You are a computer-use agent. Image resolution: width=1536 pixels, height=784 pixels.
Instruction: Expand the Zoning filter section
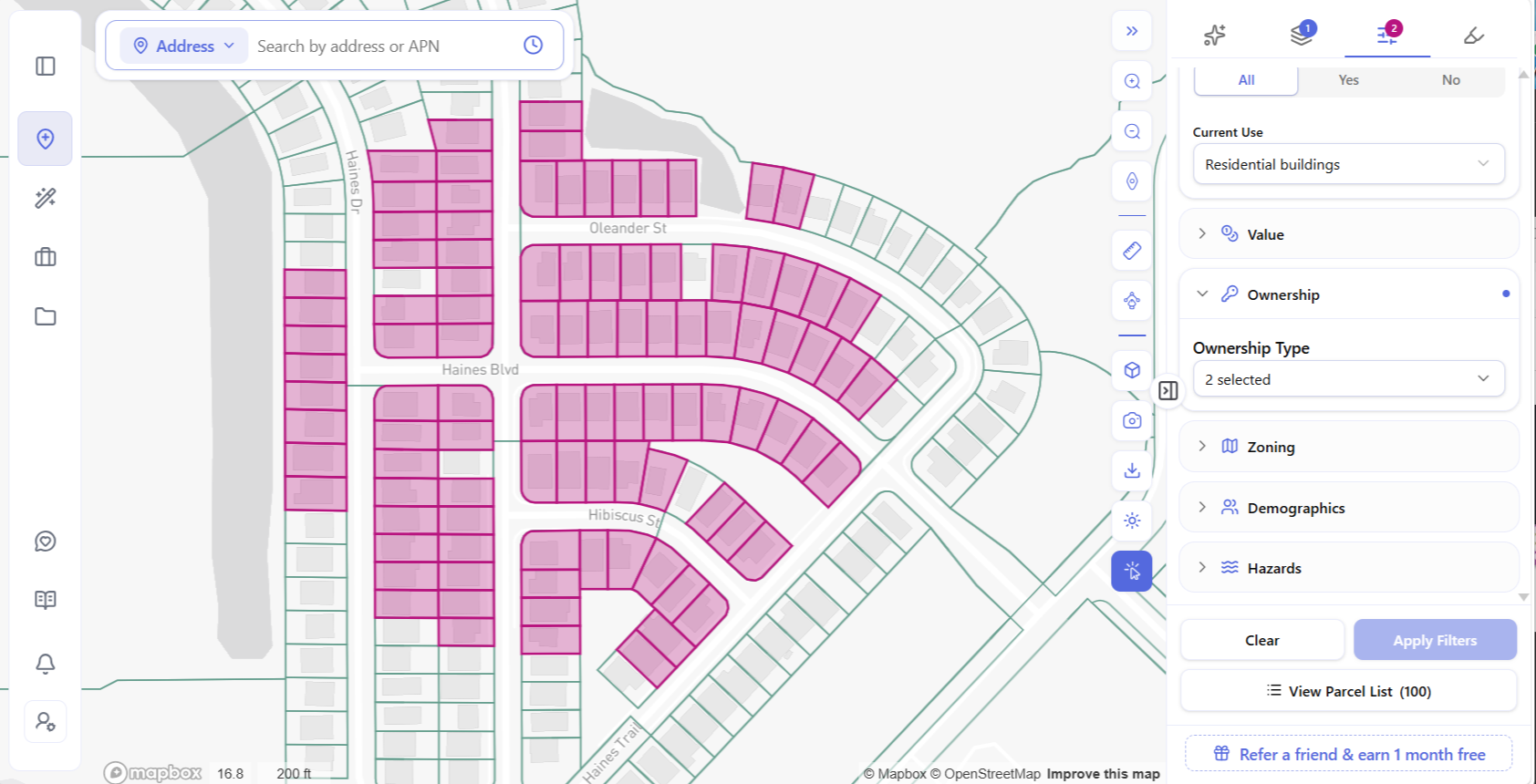pos(1349,447)
